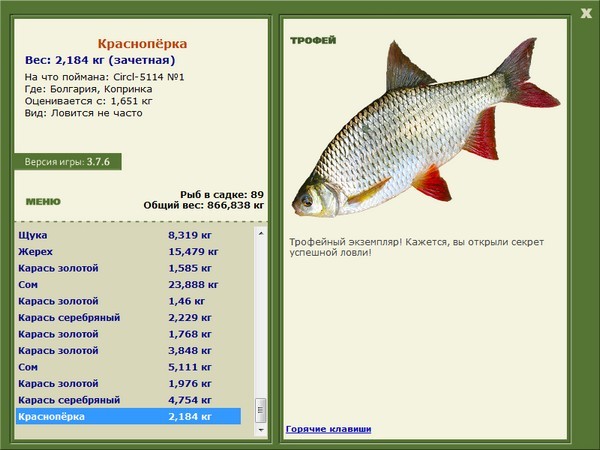The height and width of the screenshot is (450, 600).
Task: Click the scrollbar up arrow in fish list
Action: [x=261, y=233]
